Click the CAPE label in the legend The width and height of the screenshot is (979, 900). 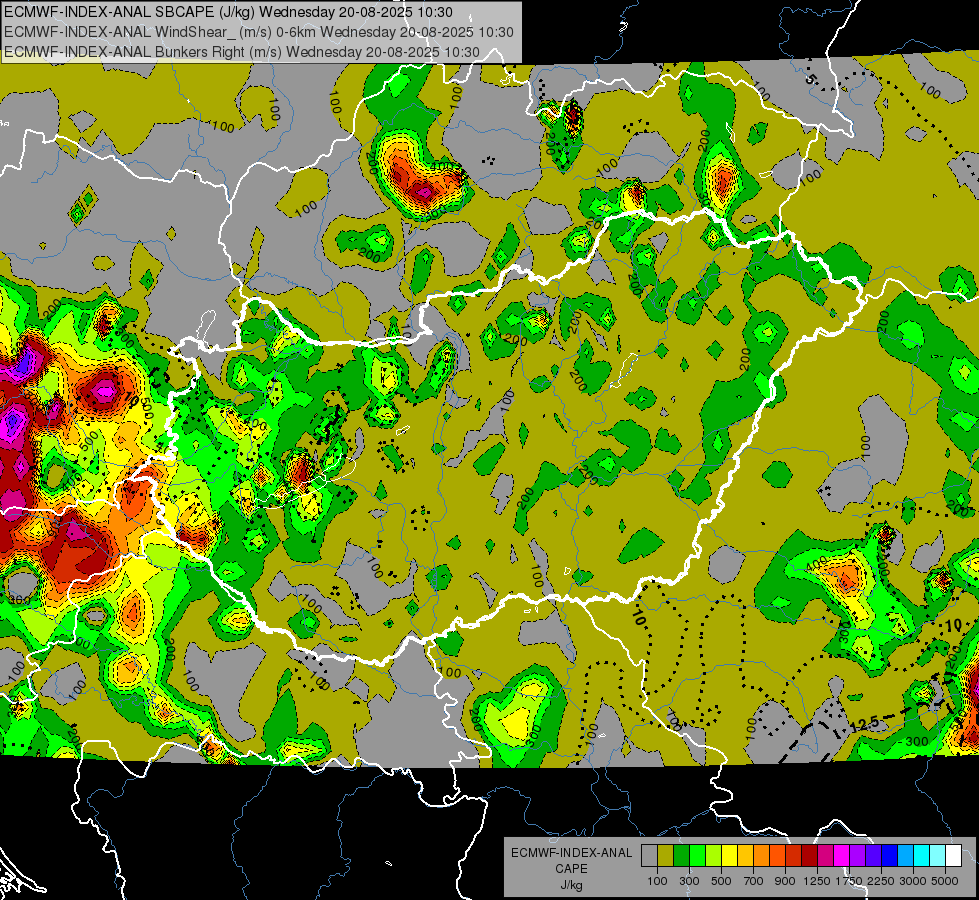pyautogui.click(x=571, y=868)
